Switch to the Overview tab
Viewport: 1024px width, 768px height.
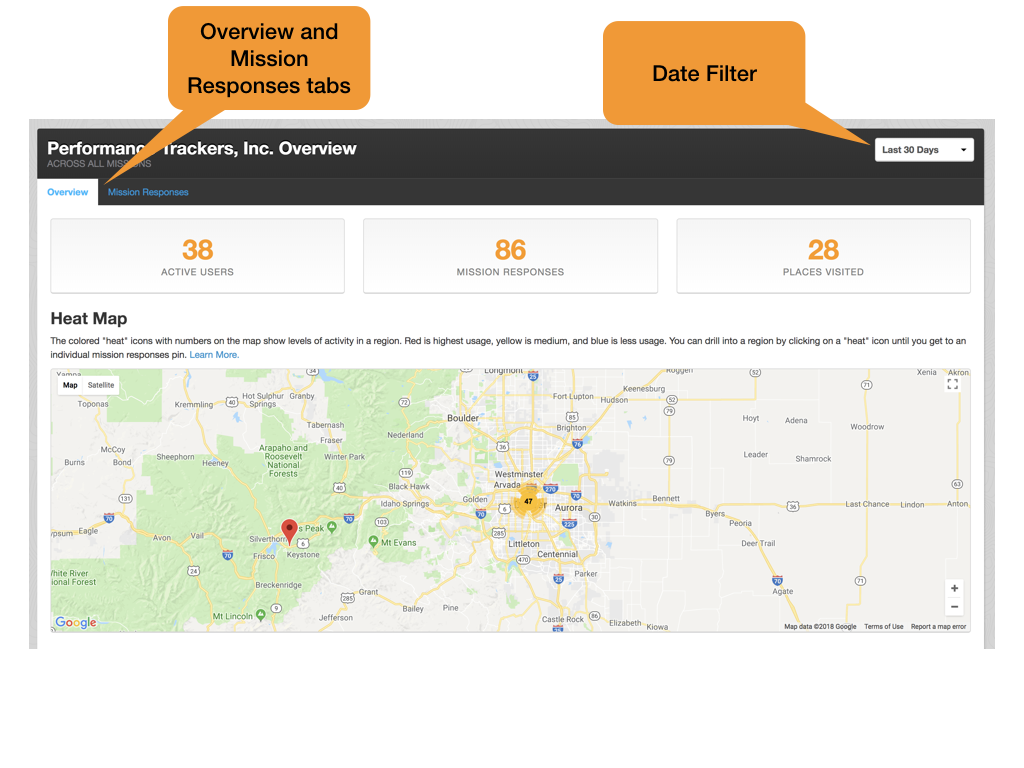point(67,192)
